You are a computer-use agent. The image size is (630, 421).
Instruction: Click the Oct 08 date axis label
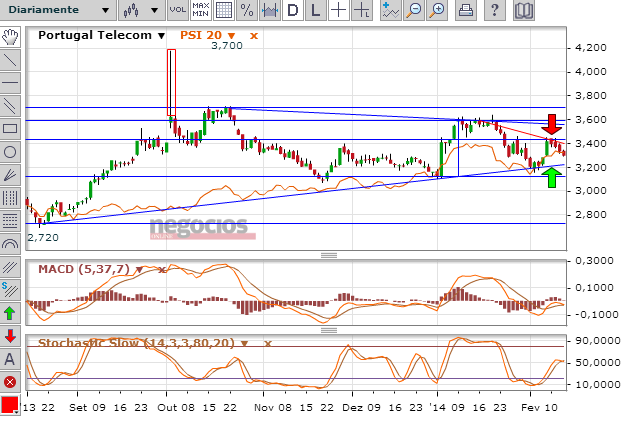pos(176,408)
